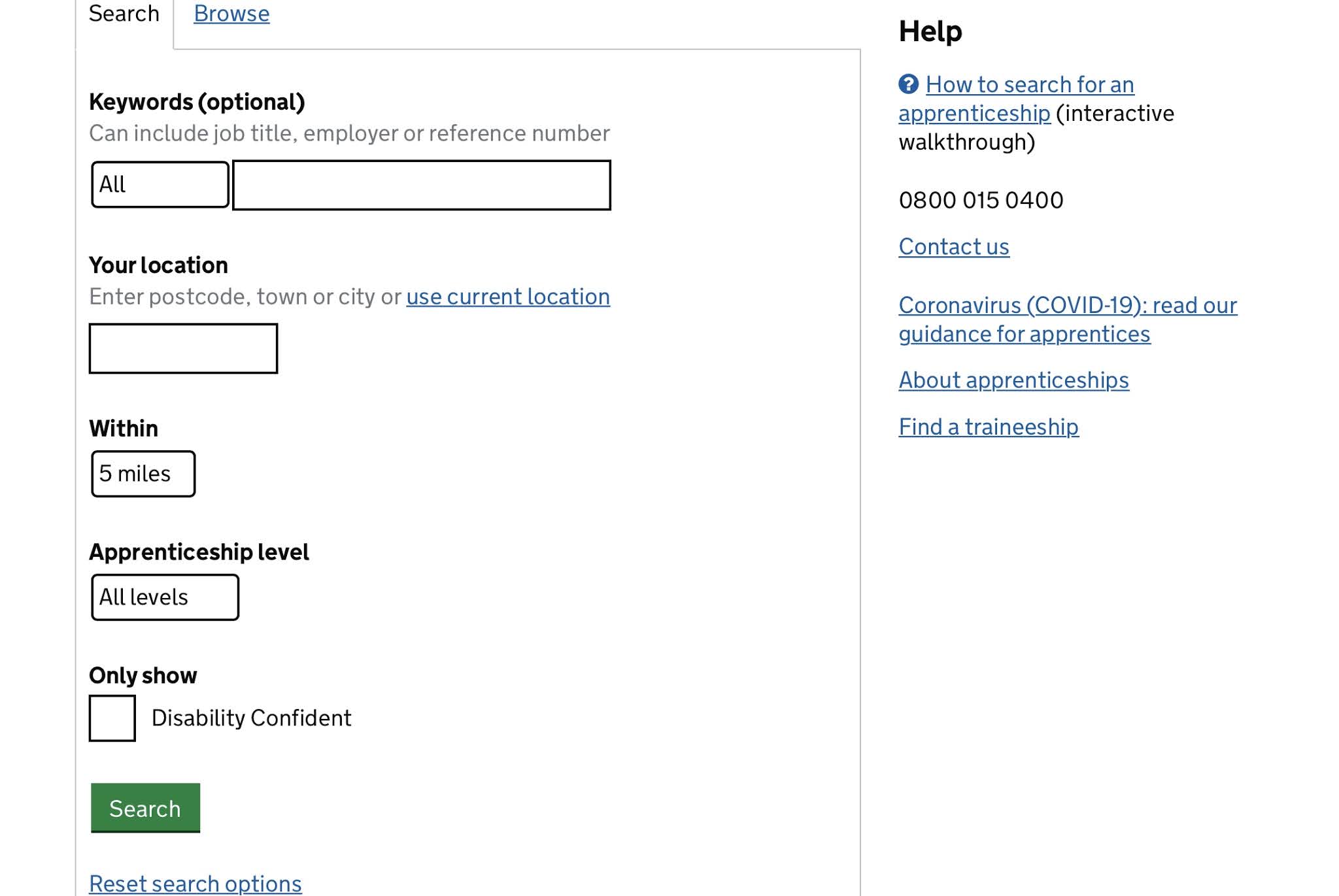Open the keywords 'All' dropdown
The height and width of the screenshot is (896, 1339).
[x=160, y=185]
